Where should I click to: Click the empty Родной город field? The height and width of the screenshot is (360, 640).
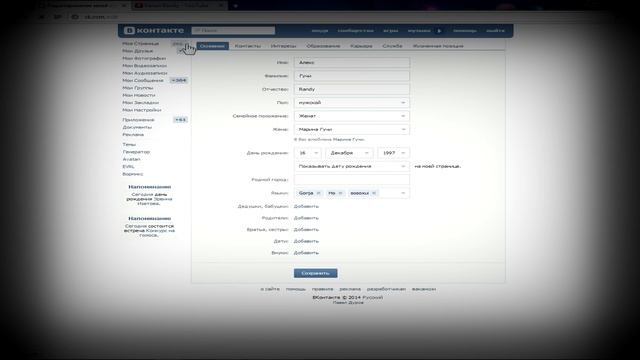pyautogui.click(x=352, y=180)
